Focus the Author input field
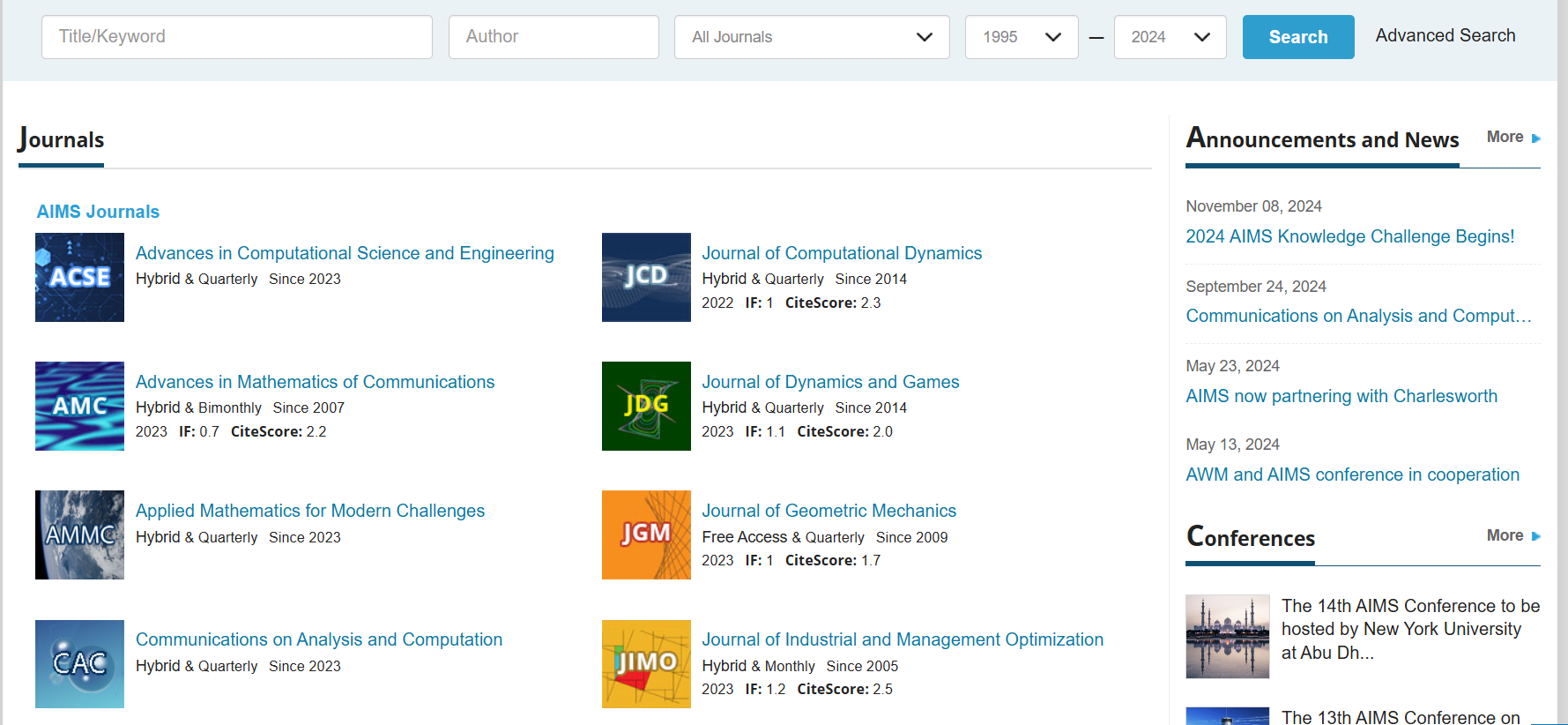This screenshot has width=1568, height=725. [x=554, y=37]
